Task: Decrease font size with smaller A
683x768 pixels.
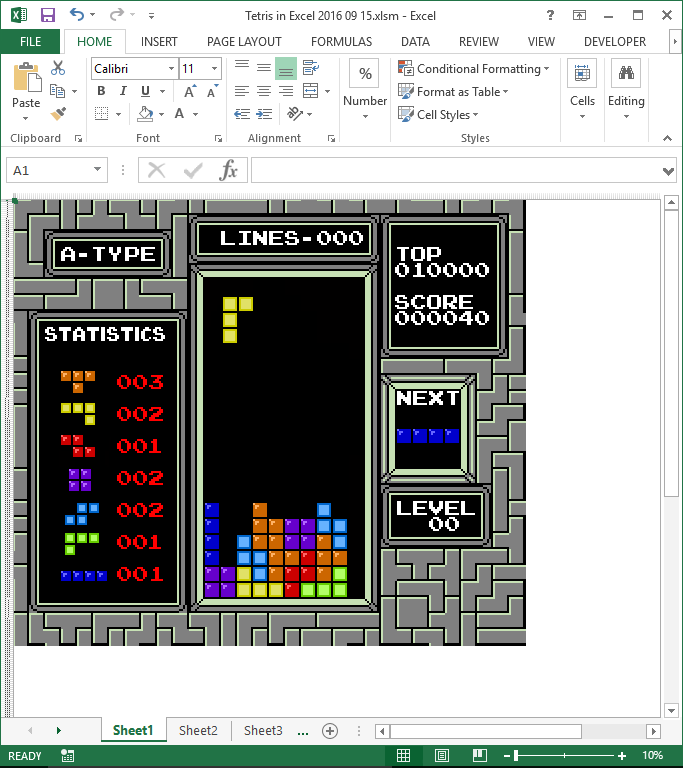Action: point(212,91)
